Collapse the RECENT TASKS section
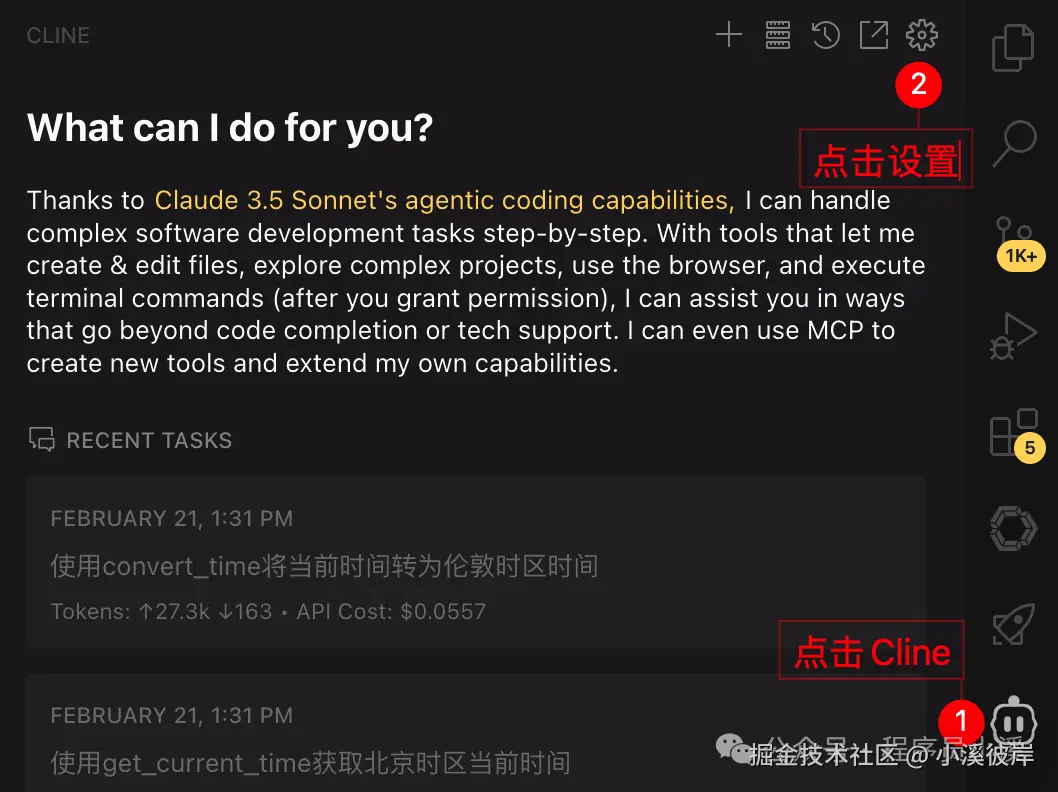This screenshot has height=792, width=1058. 129,440
